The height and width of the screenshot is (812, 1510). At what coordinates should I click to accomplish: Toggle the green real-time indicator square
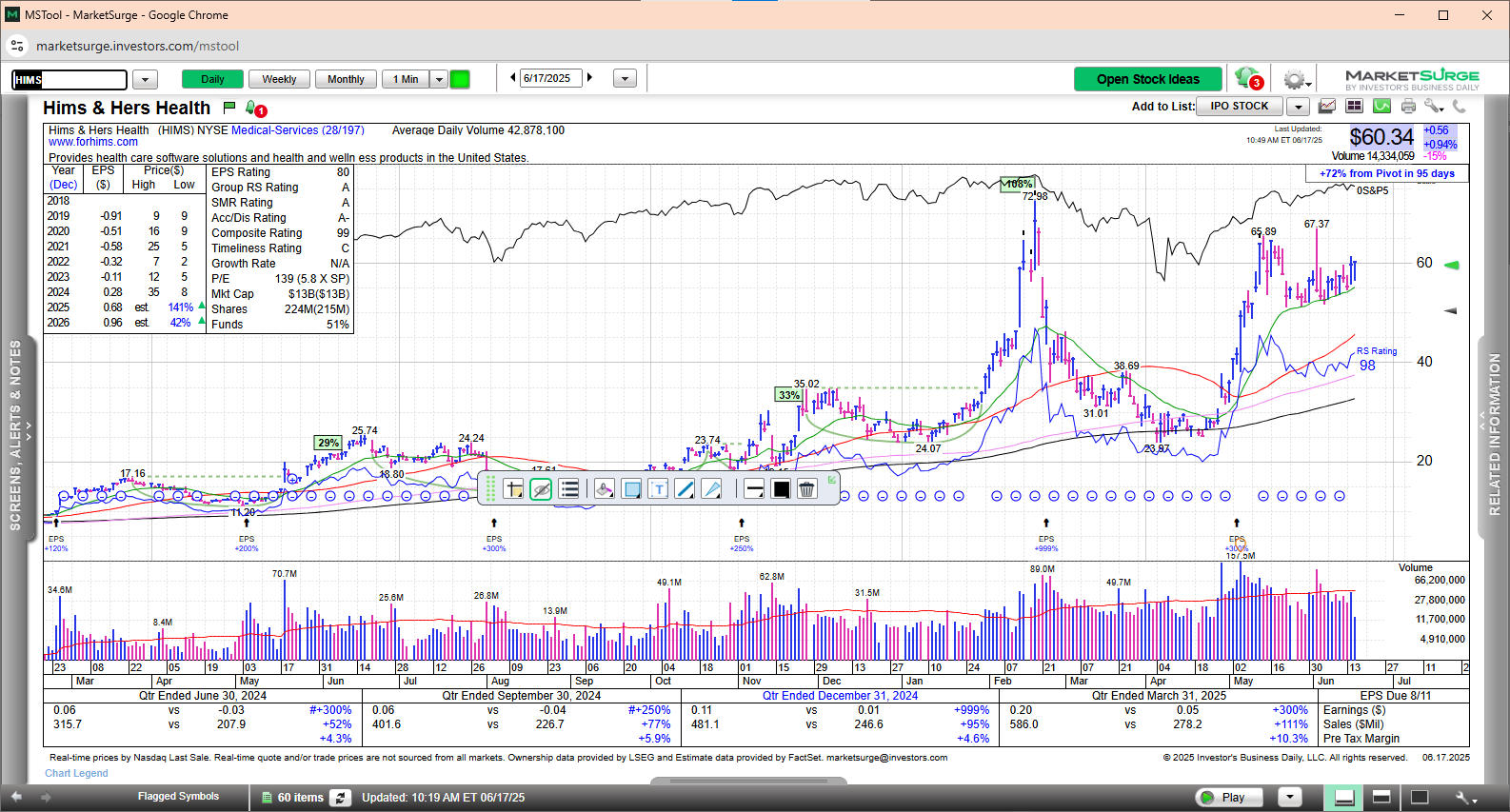point(460,79)
